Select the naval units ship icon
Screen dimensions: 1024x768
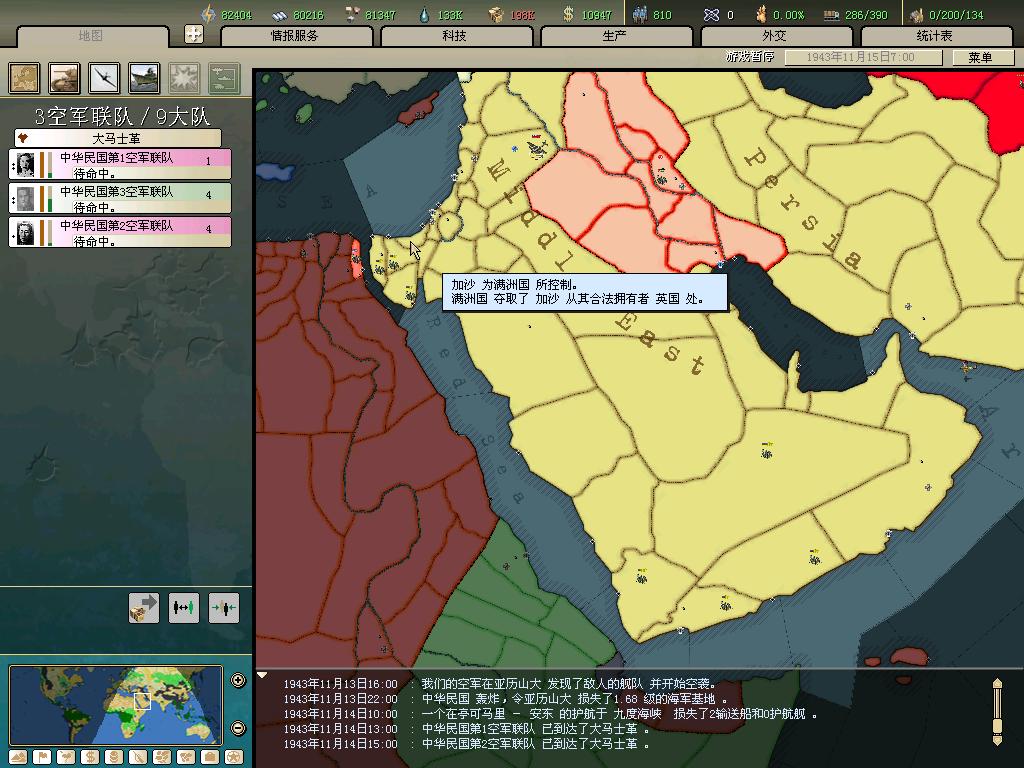click(x=144, y=78)
